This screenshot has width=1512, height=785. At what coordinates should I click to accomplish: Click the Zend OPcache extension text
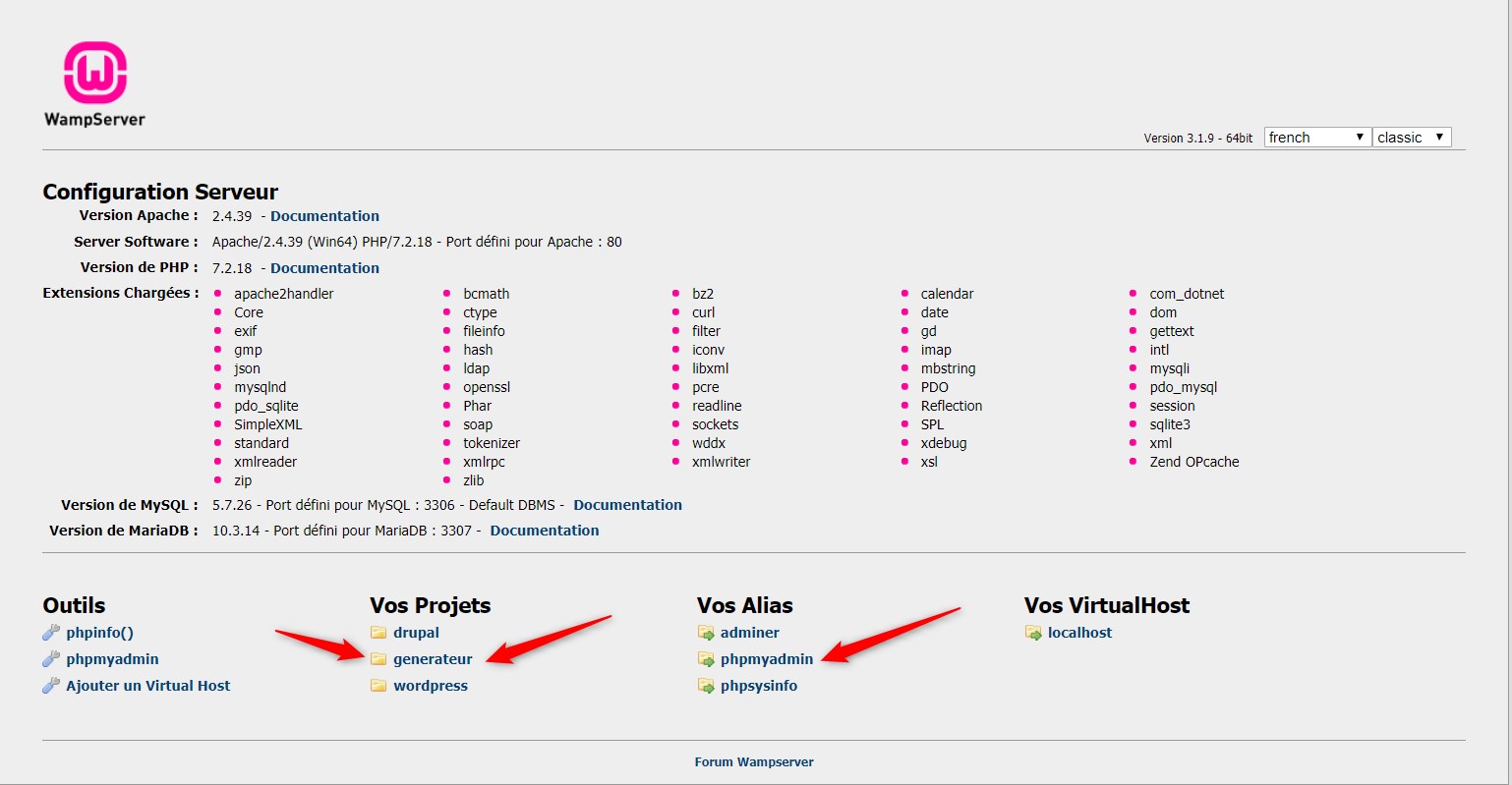pyautogui.click(x=1194, y=462)
